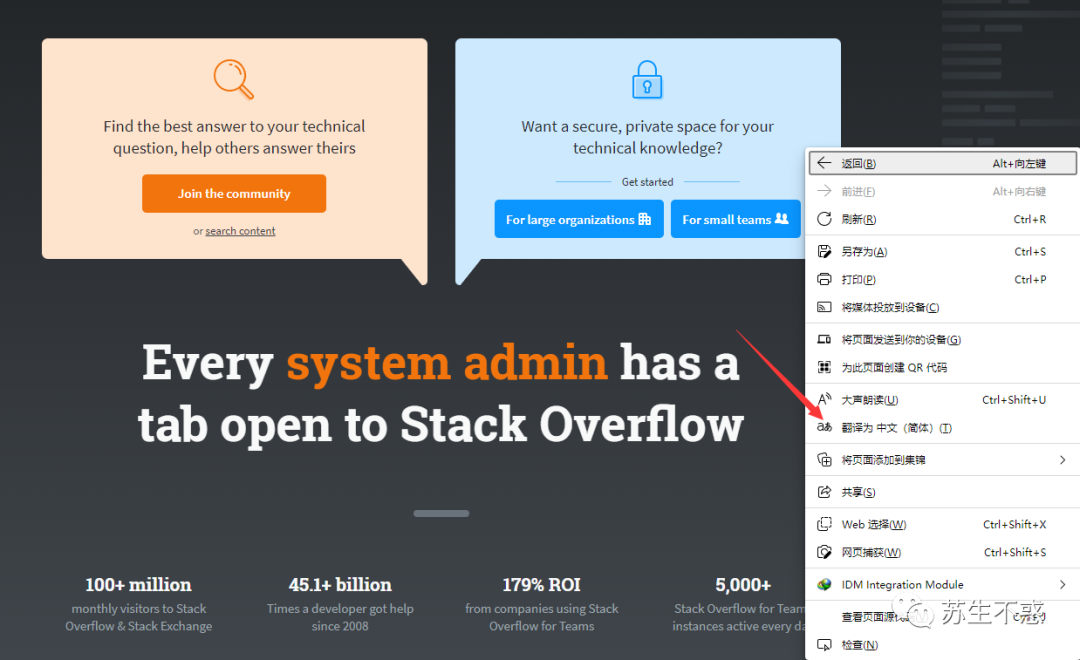This screenshot has height=660, width=1080.
Task: Choose 检查(N) at menu bottom
Action: [x=942, y=645]
